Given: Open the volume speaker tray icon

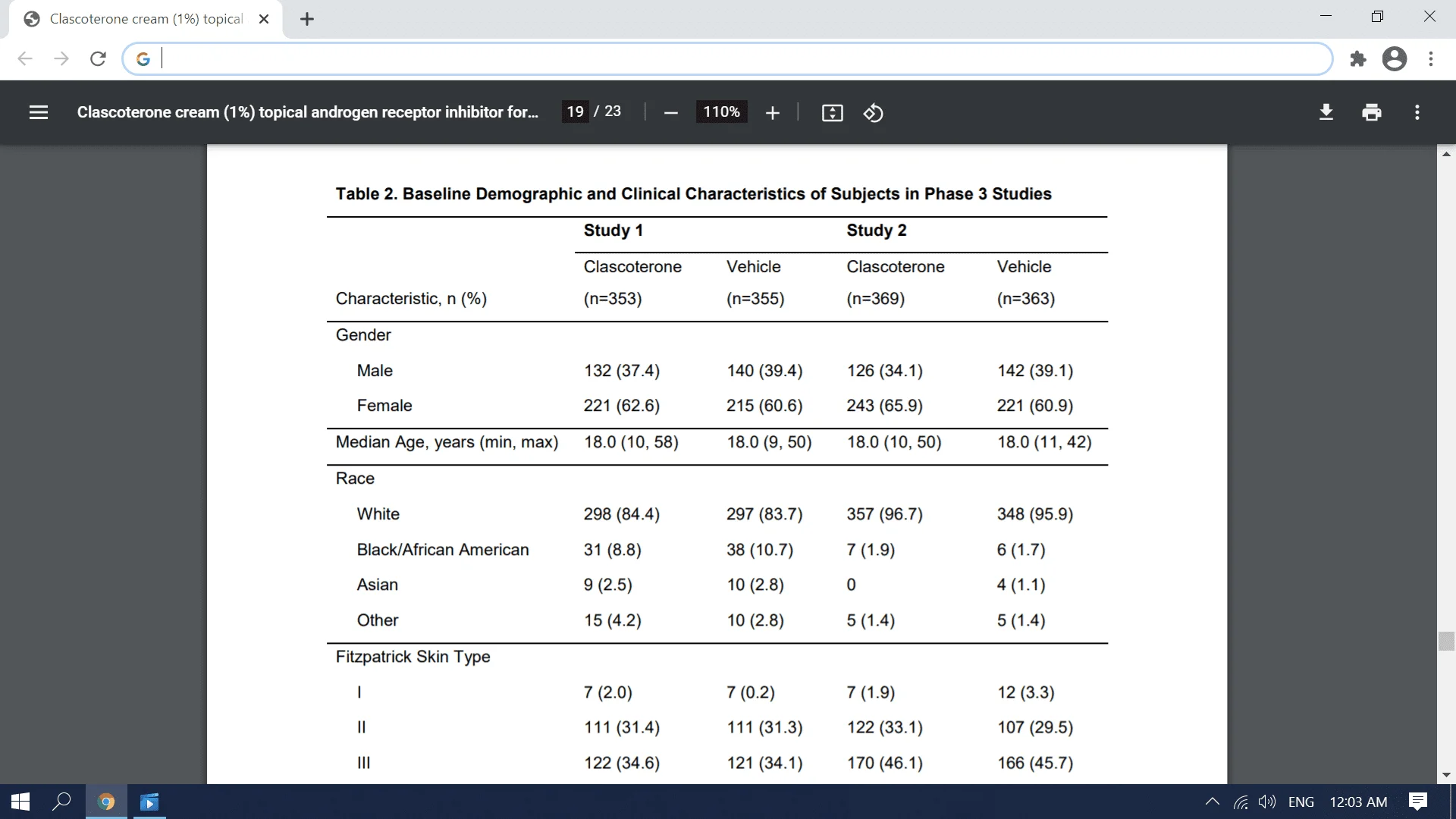Looking at the screenshot, I should point(1266,802).
